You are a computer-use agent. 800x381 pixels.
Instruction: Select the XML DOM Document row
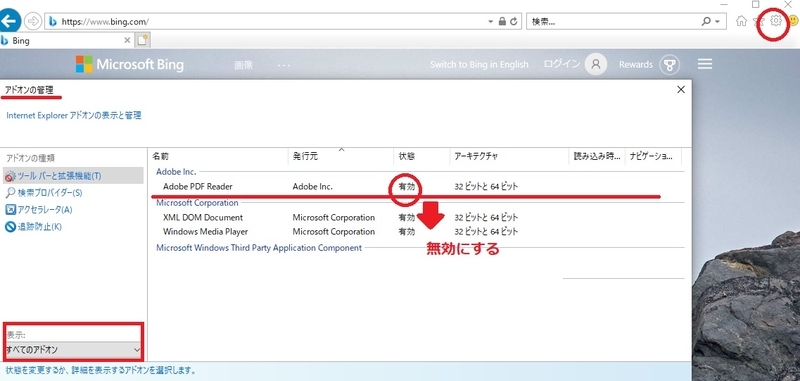pos(417,217)
